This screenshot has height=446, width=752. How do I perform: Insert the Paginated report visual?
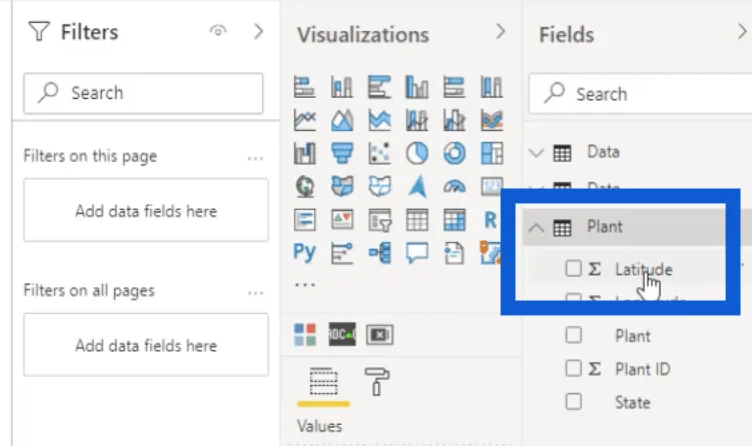coord(454,253)
